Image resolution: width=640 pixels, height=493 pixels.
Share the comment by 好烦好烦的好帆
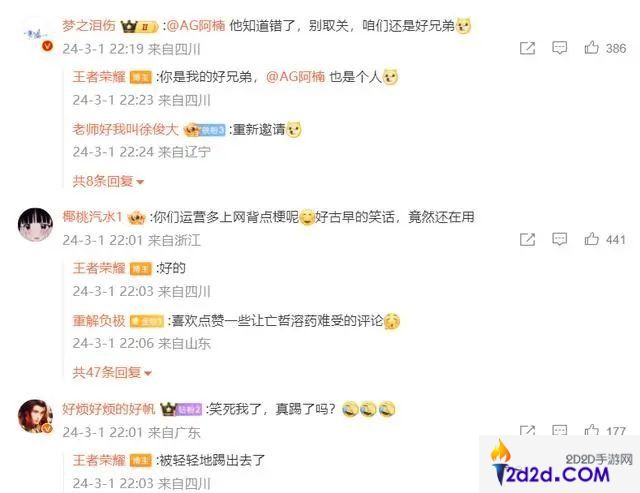(527, 431)
